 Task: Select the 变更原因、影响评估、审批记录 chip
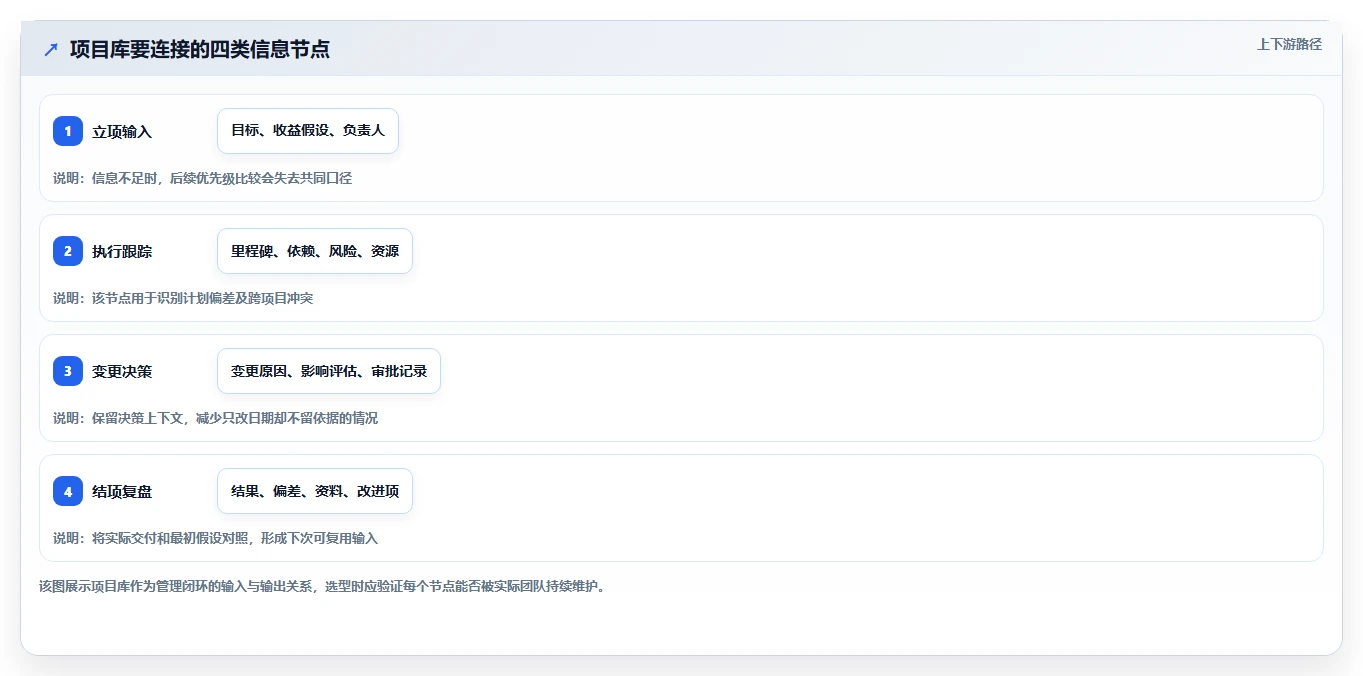(329, 371)
